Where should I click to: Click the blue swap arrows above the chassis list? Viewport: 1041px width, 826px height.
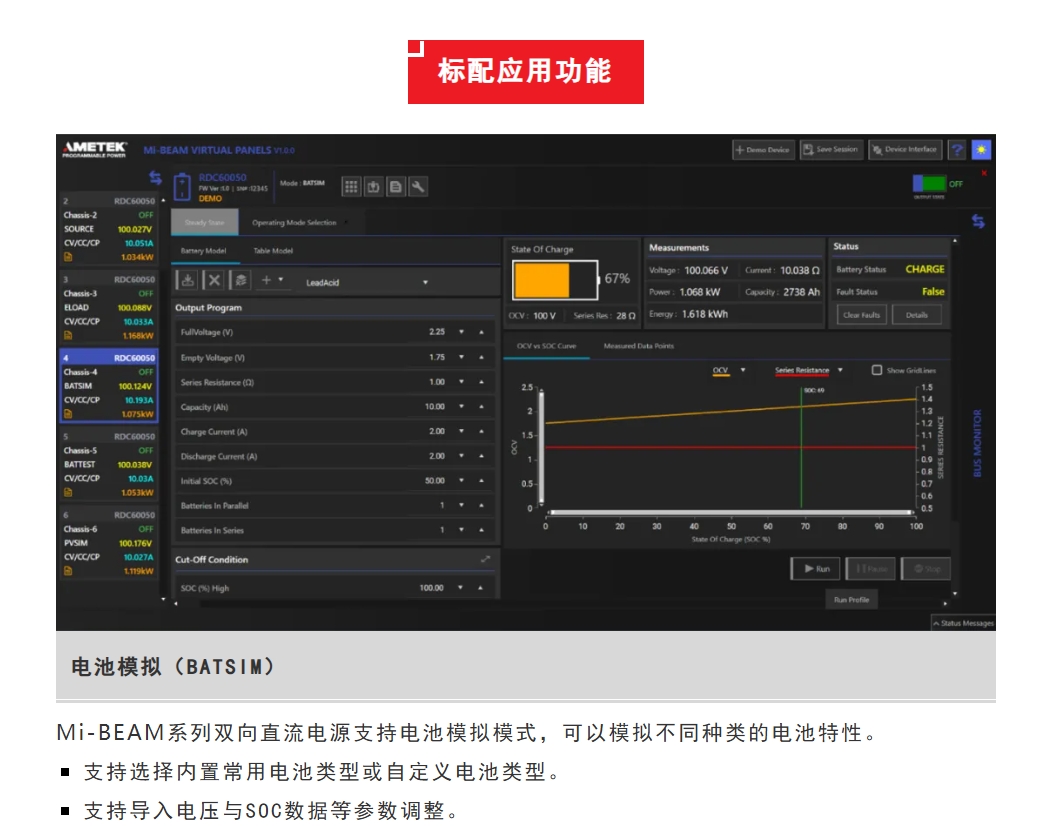[155, 178]
